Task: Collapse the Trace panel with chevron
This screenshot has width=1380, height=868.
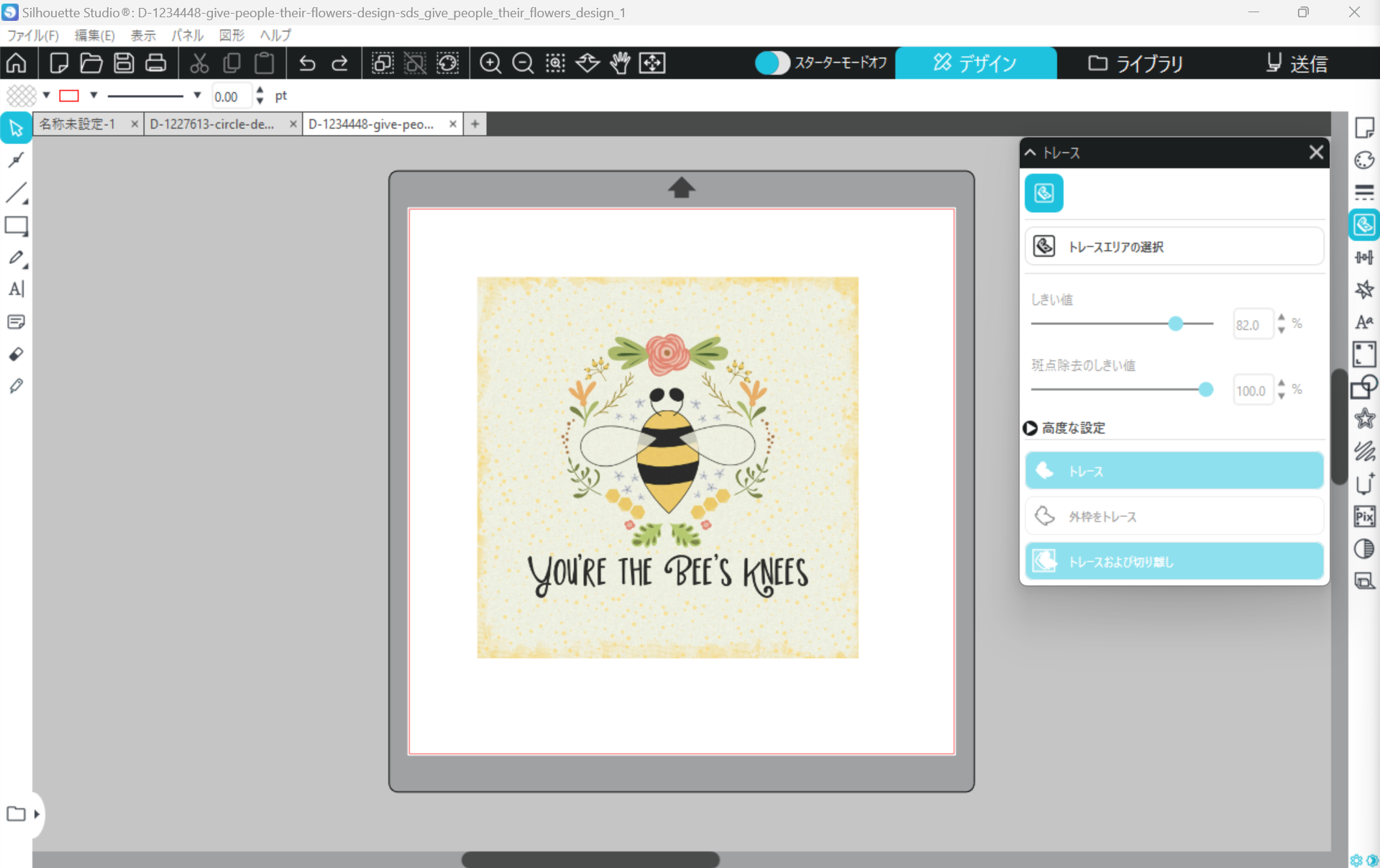Action: (x=1031, y=152)
